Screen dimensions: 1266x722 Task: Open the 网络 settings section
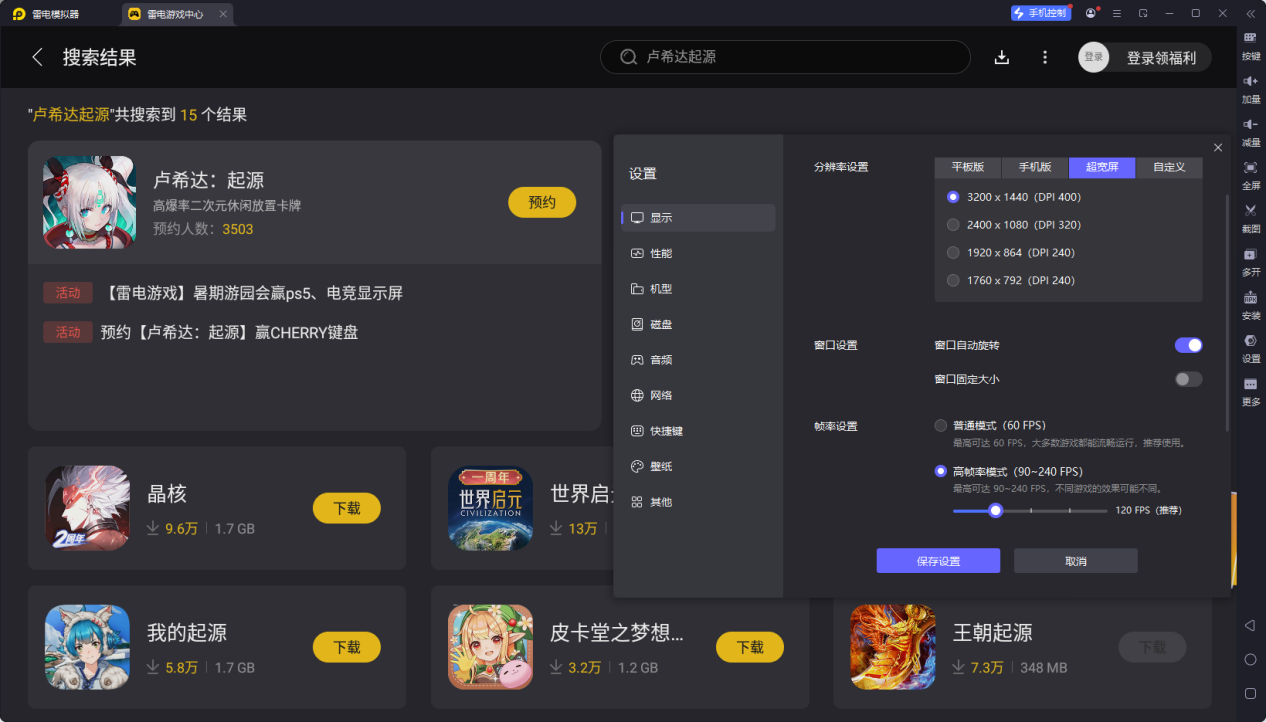[698, 395]
